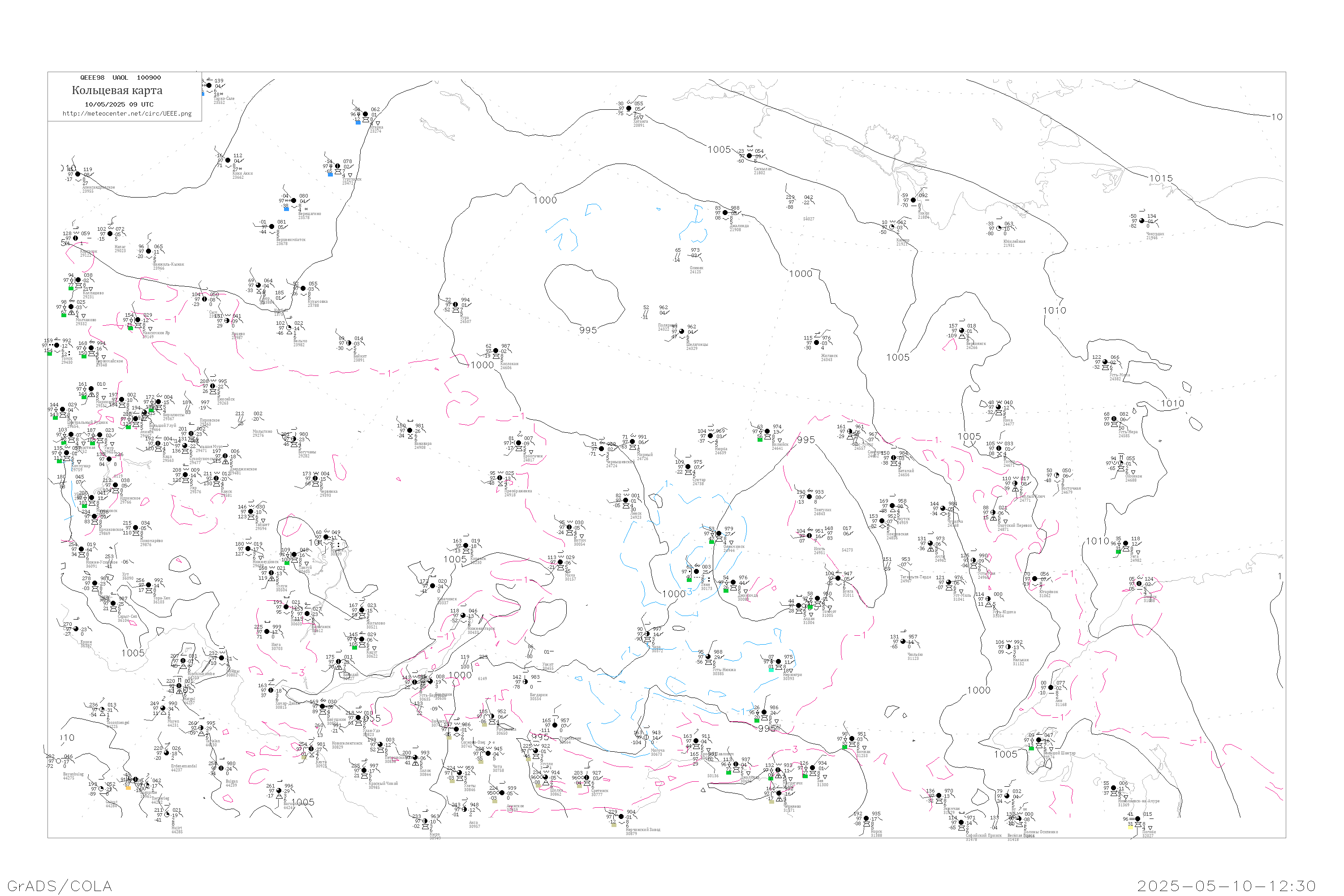
Task: Click the Кольцевая карта map title
Action: 117,90
